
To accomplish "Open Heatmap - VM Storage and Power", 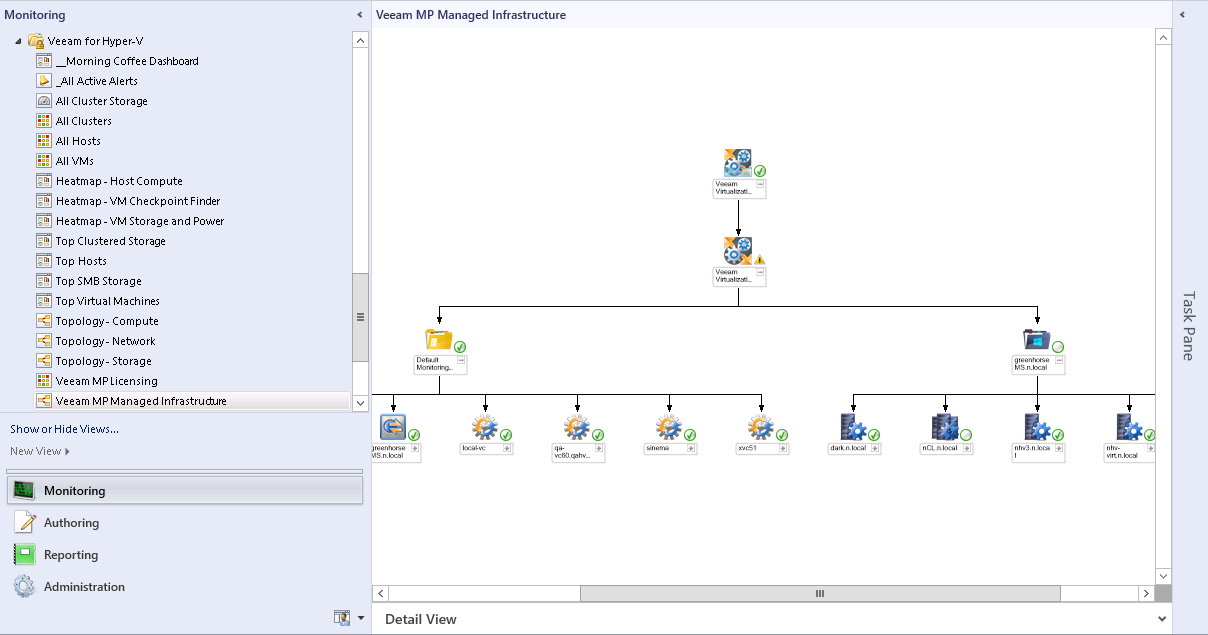I will (140, 221).
